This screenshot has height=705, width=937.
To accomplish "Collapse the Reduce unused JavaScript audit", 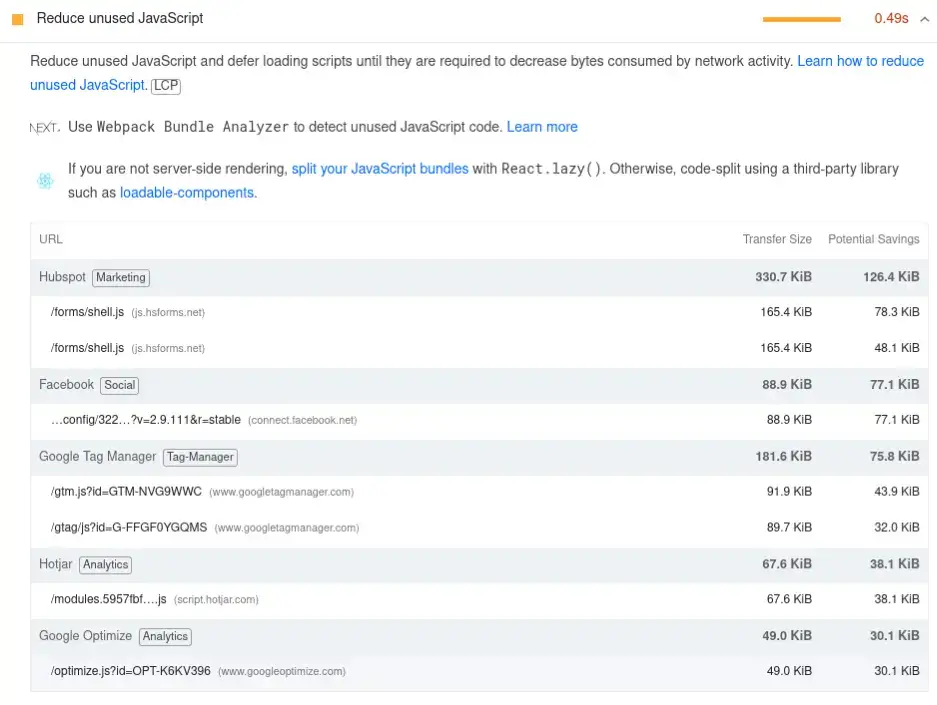I will click(x=925, y=18).
